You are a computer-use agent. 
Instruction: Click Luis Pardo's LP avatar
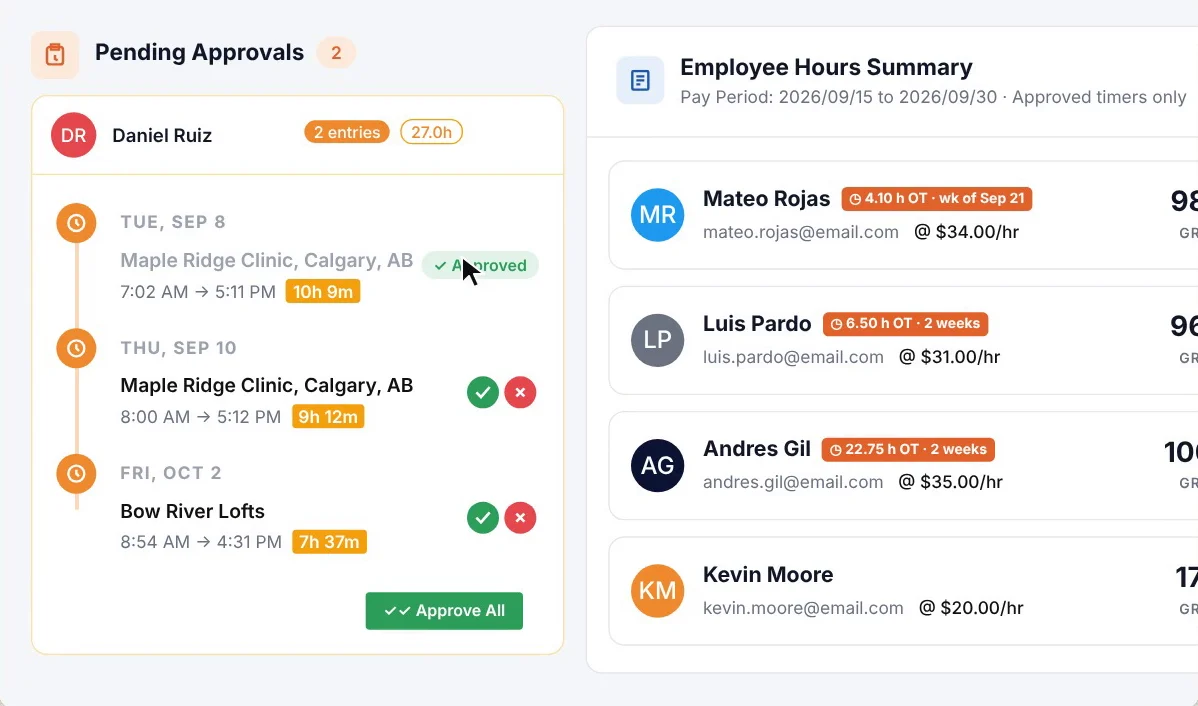pos(657,340)
